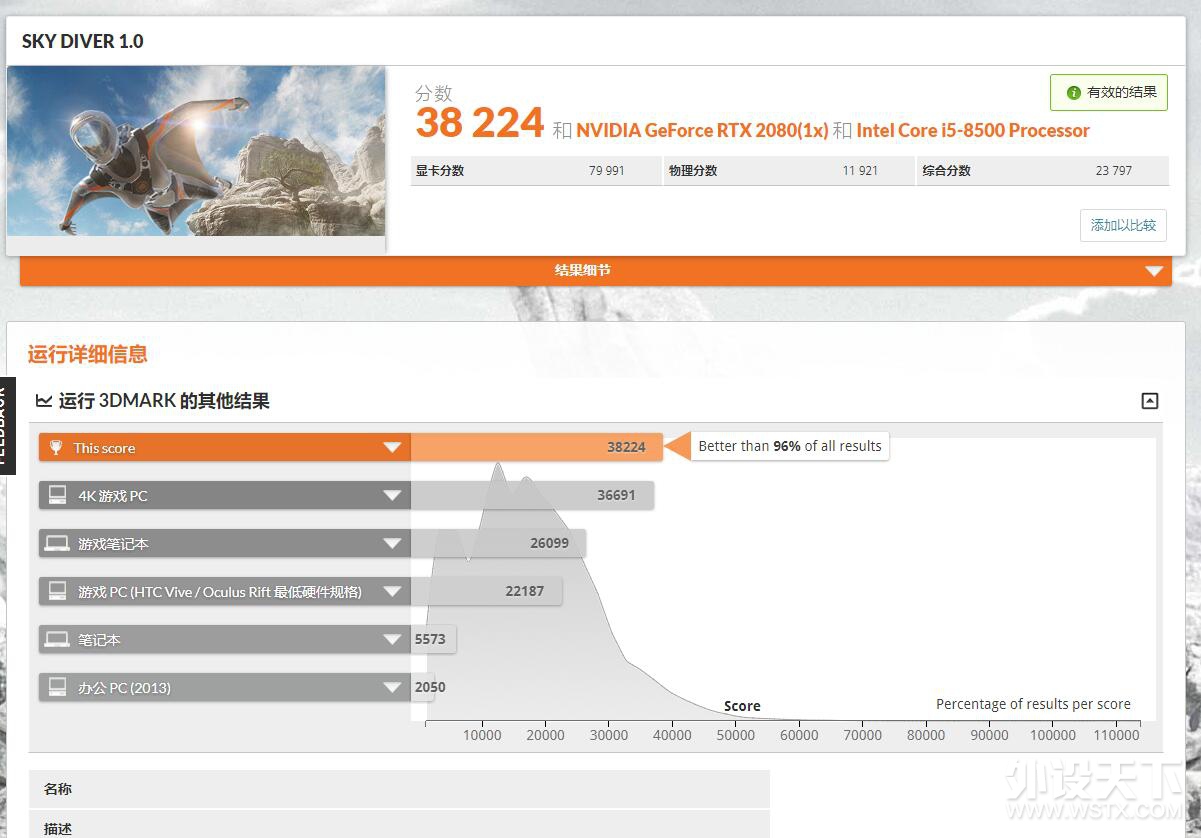Open the 游戏笔记本 dropdown arrow
Viewport: 1201px width, 838px height.
tap(392, 544)
